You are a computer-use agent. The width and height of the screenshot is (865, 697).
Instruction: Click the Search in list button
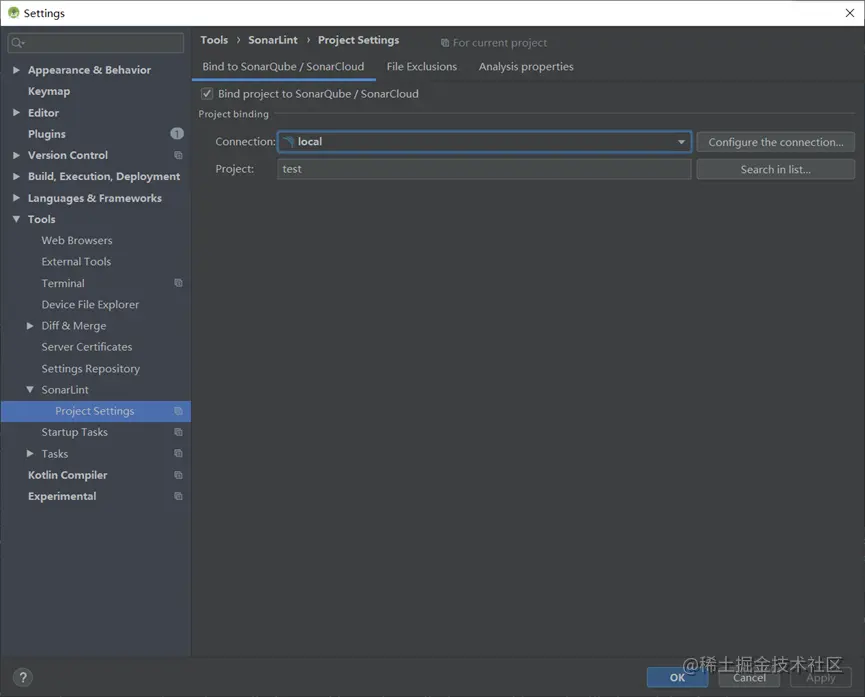(775, 168)
